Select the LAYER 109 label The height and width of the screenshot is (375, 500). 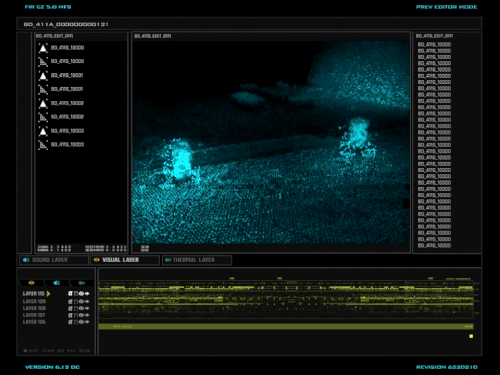pyautogui.click(x=34, y=301)
